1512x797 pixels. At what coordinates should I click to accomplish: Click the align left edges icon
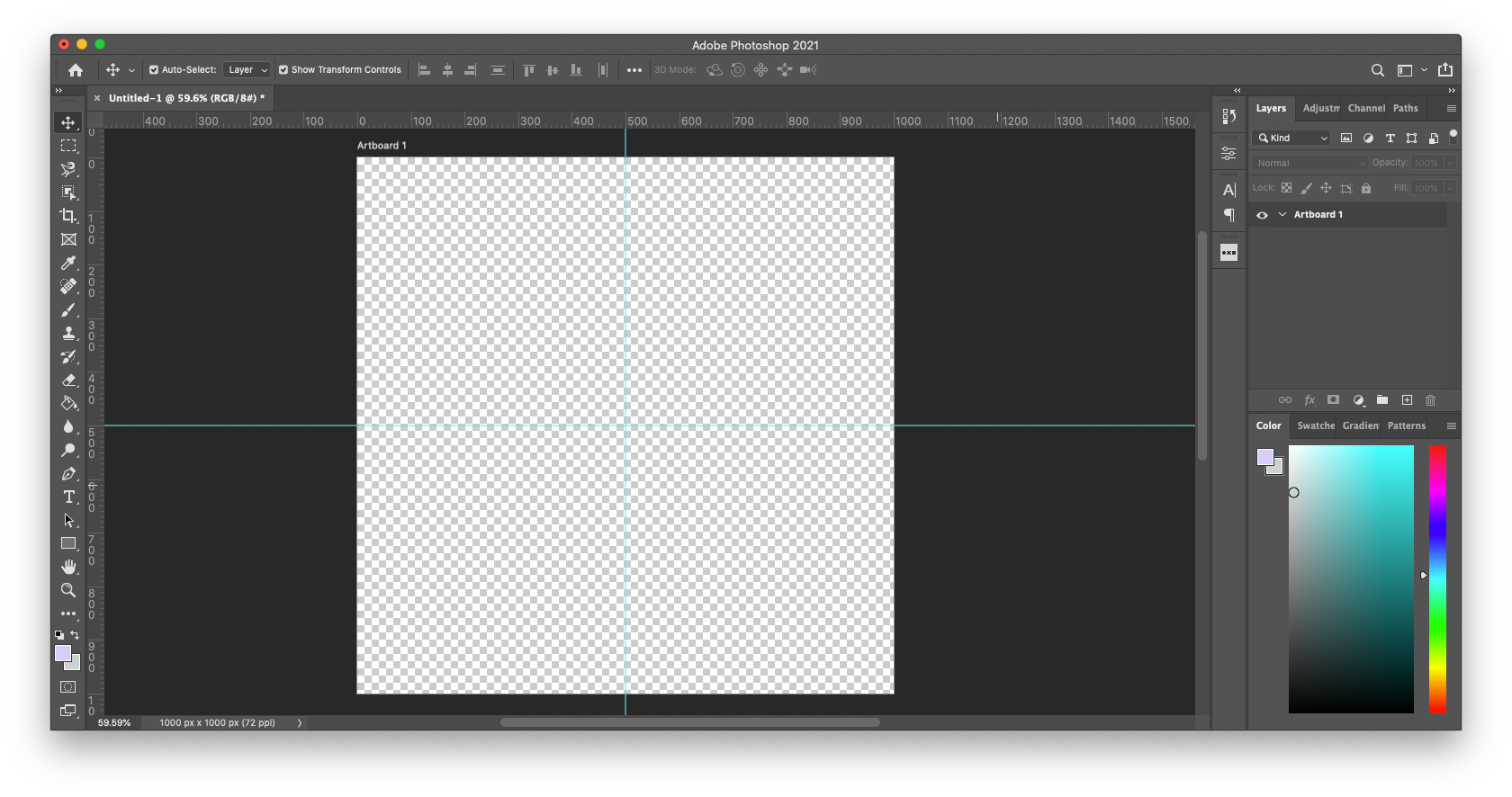(x=425, y=70)
